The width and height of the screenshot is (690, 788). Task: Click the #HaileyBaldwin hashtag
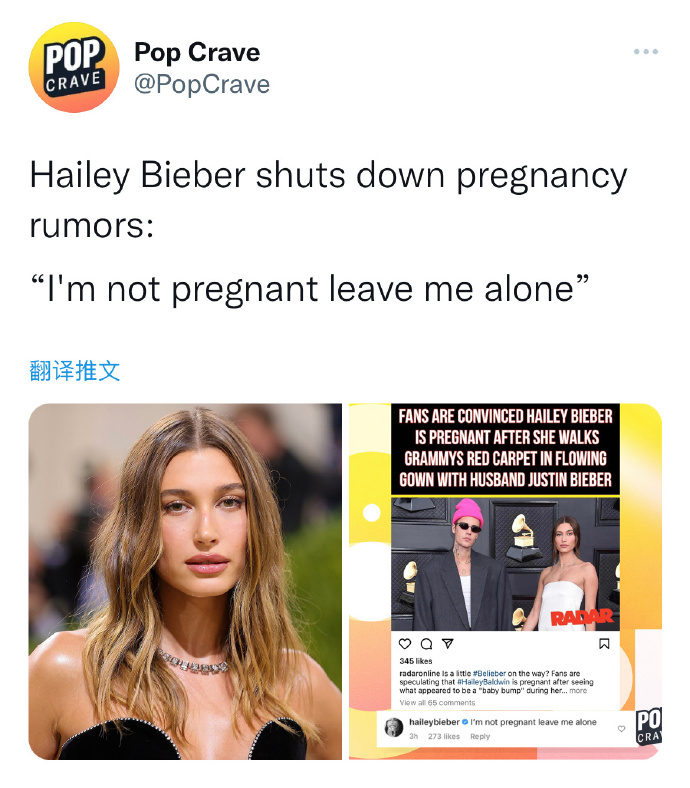click(483, 682)
